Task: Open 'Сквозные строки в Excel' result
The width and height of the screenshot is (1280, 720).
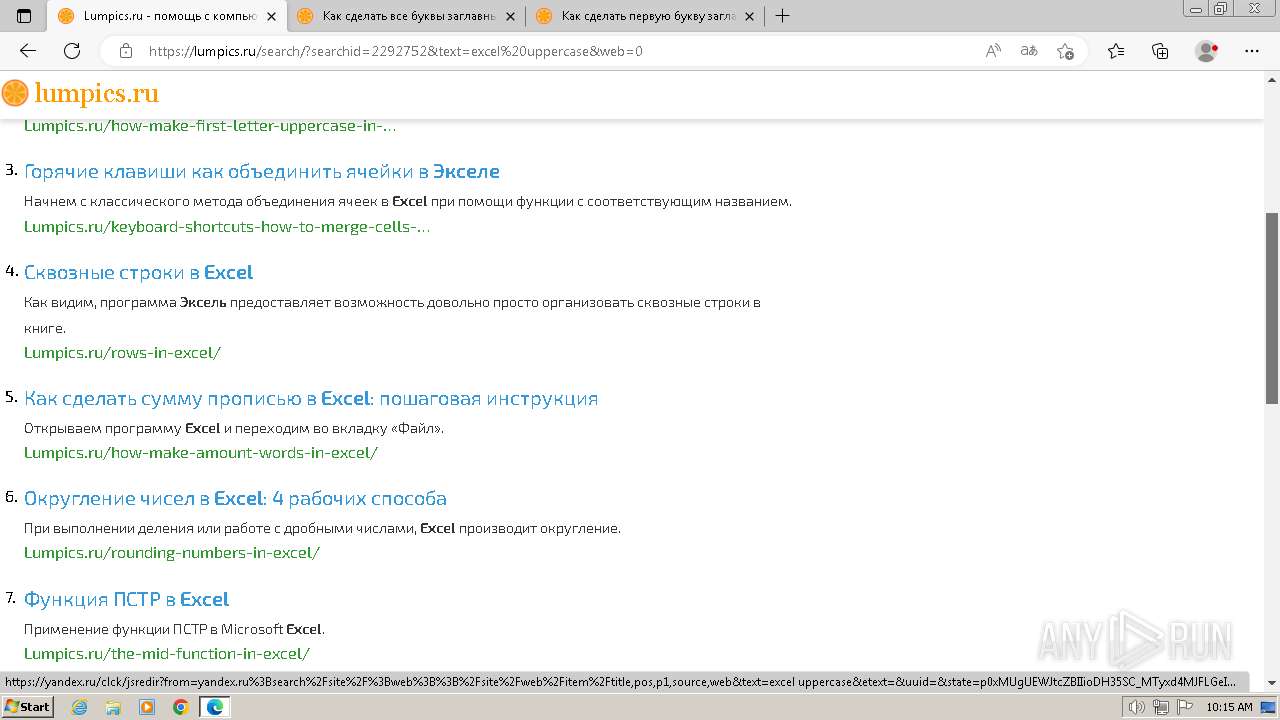Action: click(x=138, y=272)
